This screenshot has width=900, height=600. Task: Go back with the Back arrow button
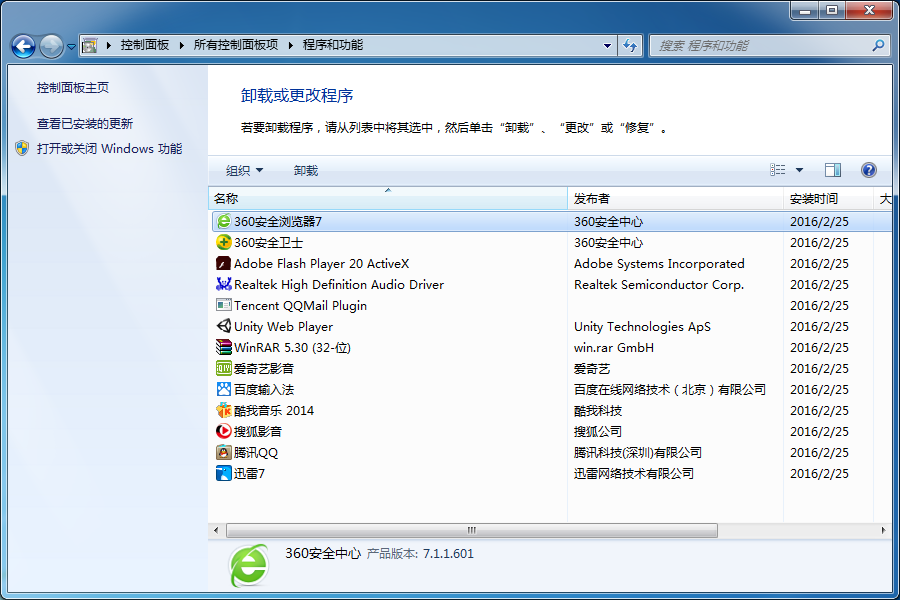pos(24,46)
